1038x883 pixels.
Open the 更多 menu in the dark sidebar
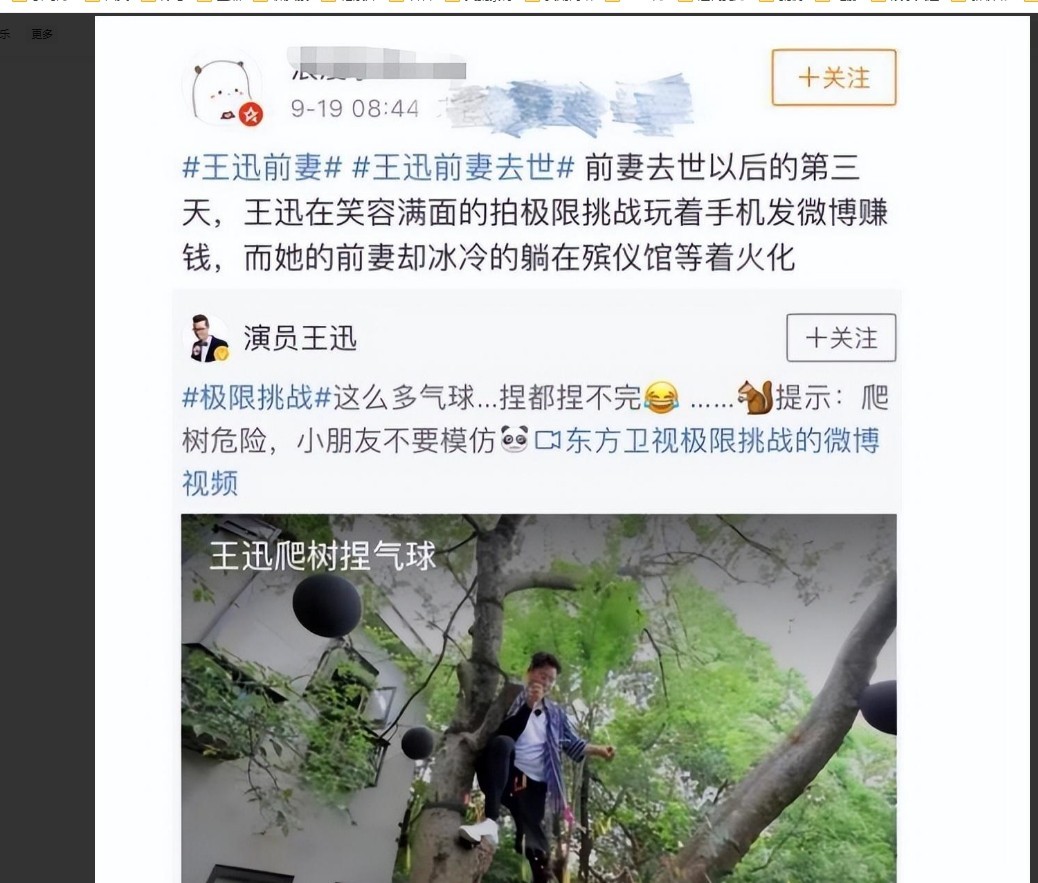coord(42,34)
